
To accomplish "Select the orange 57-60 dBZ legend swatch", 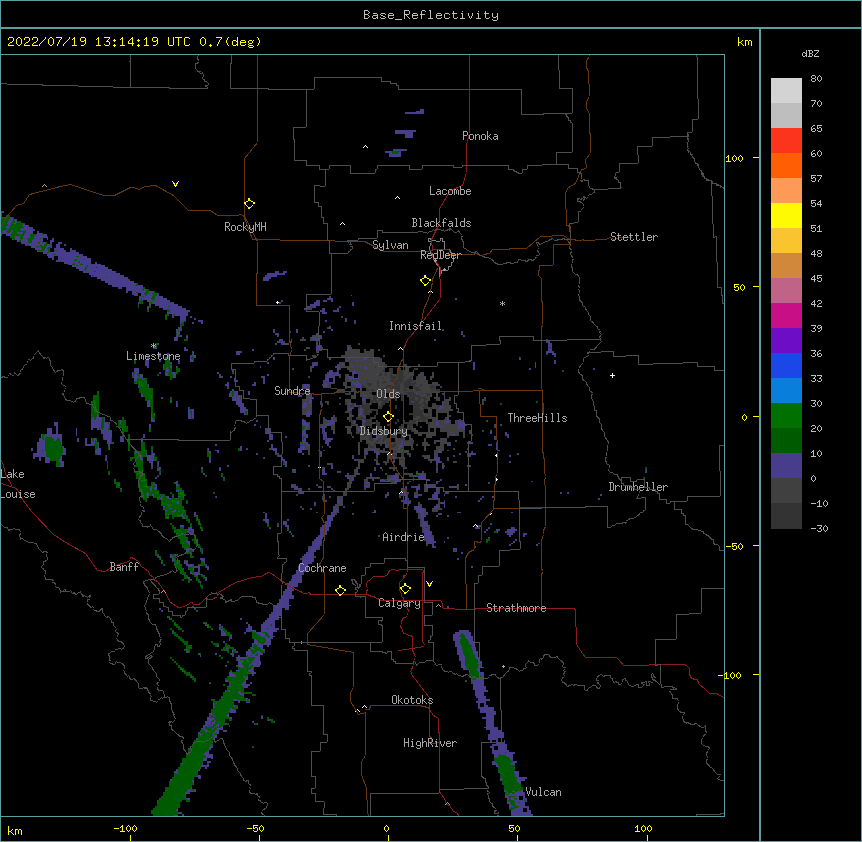I will tap(786, 165).
